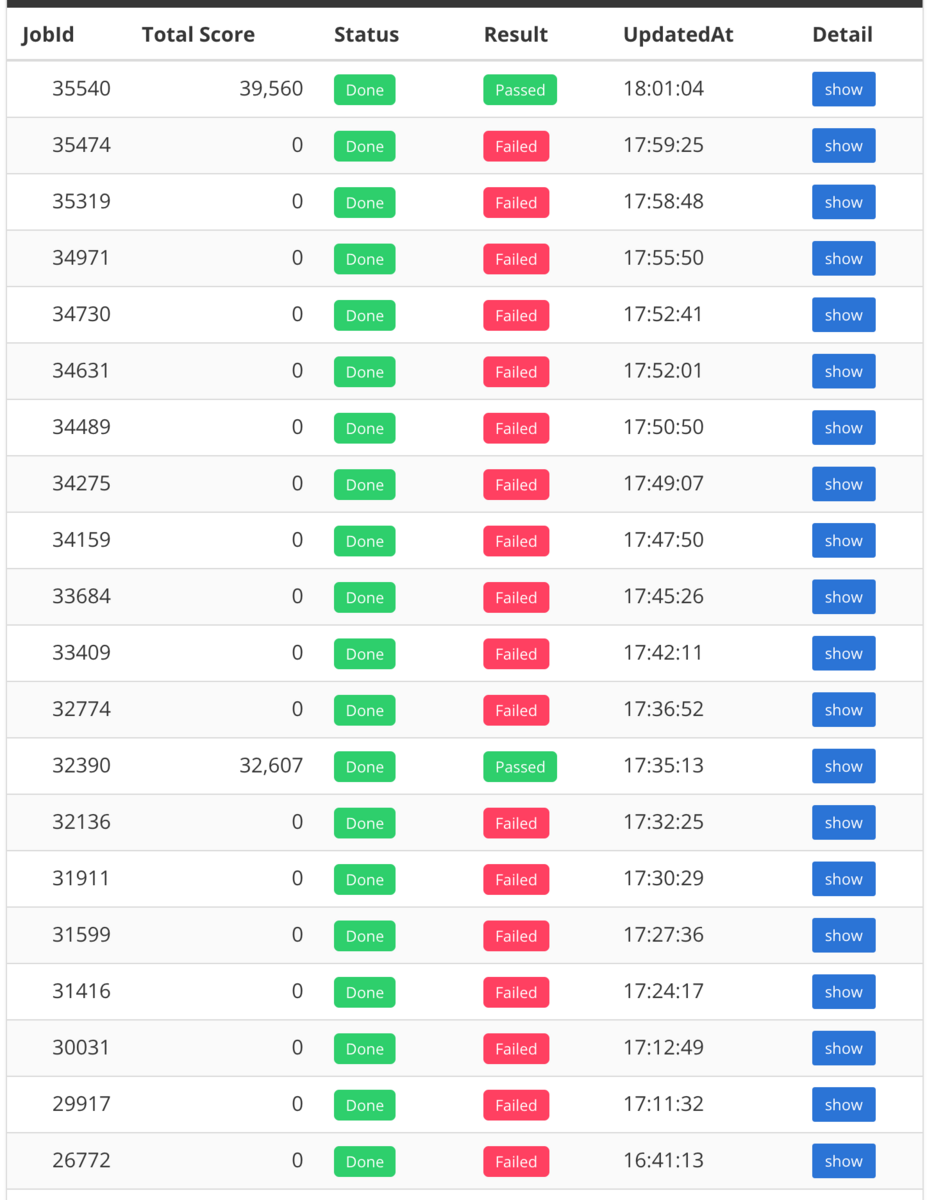Click the Done badge for job 35540
This screenshot has height=1200, width=927.
point(365,90)
